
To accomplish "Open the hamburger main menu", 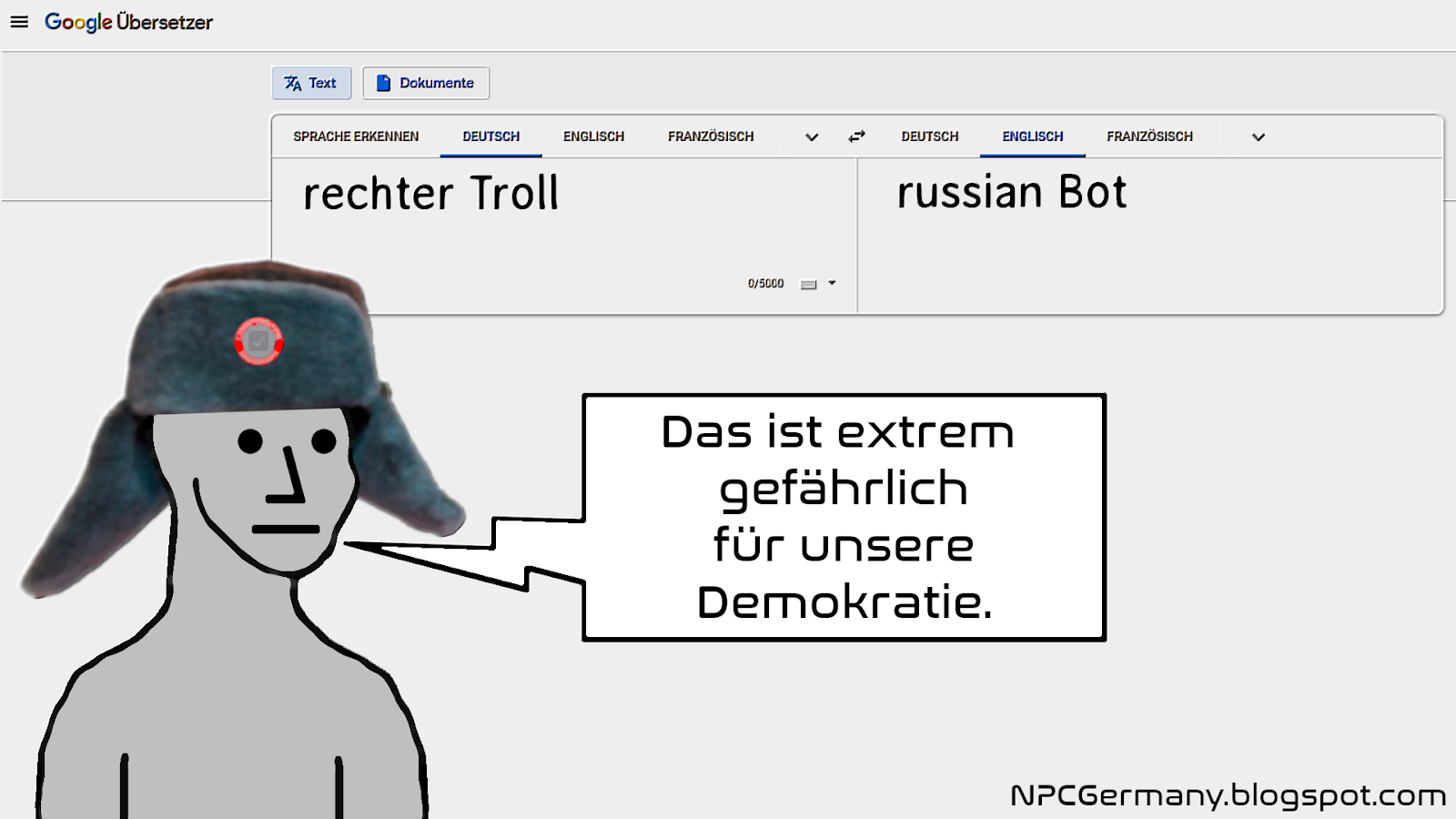I will pos(19,22).
